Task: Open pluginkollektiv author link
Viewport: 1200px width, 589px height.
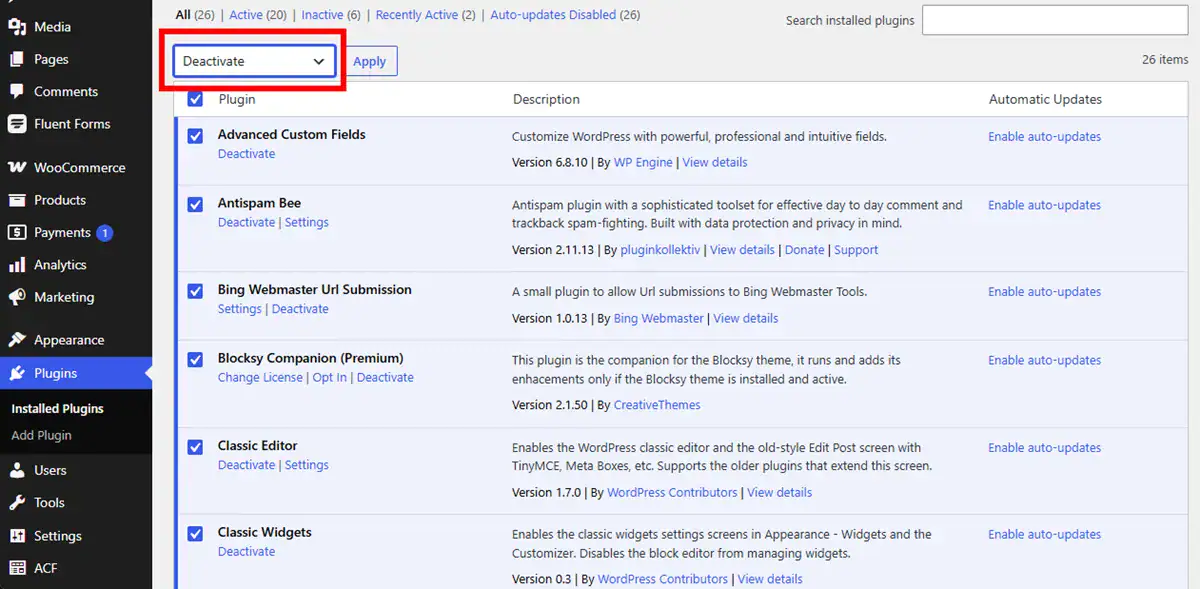Action: pyautogui.click(x=660, y=250)
